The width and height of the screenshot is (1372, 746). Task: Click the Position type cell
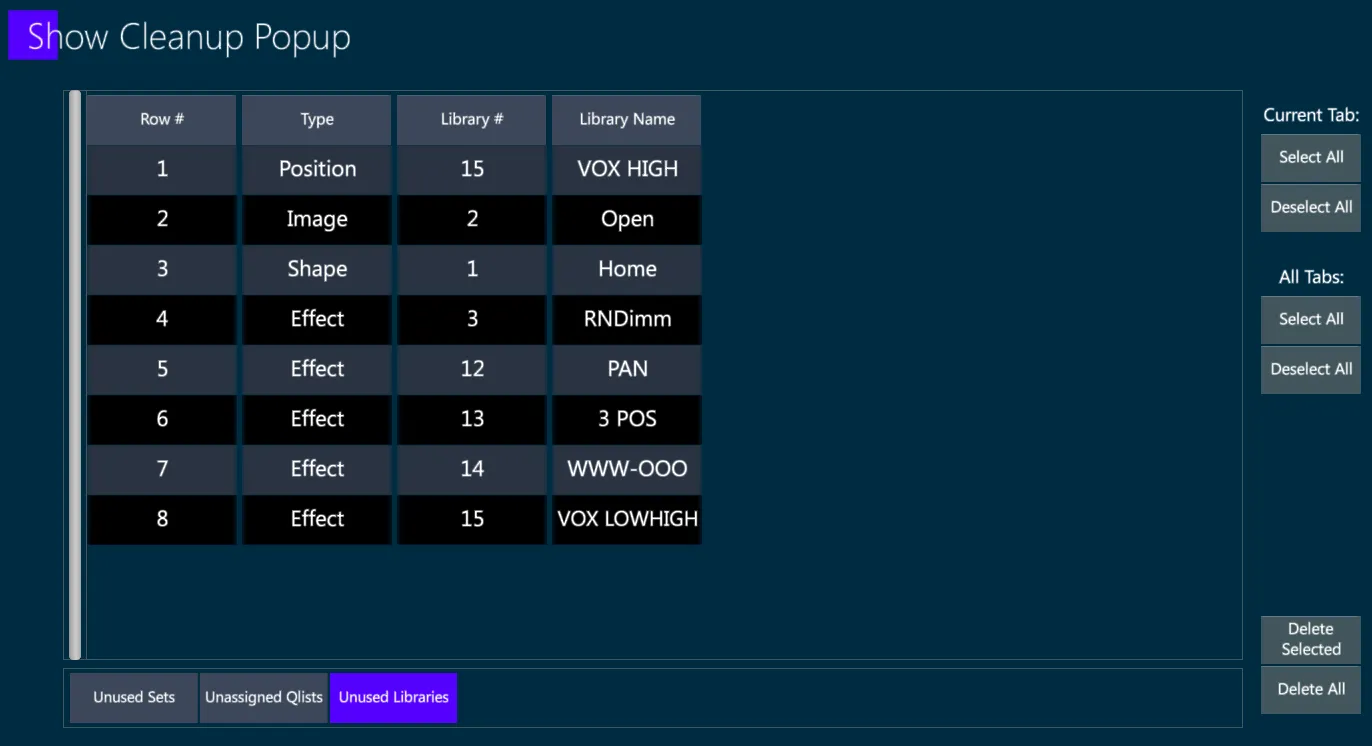coord(317,169)
